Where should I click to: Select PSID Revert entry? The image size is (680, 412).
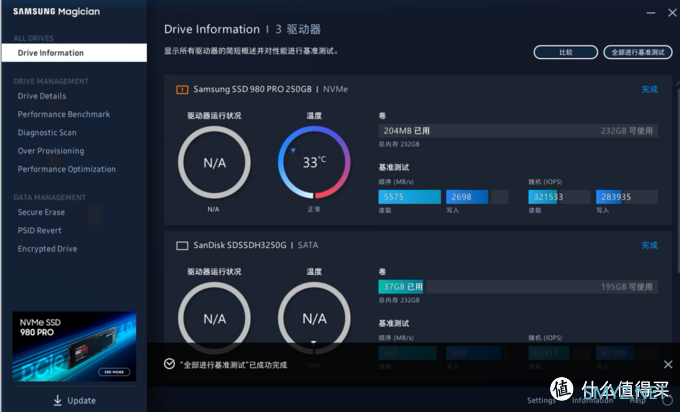[x=39, y=230]
